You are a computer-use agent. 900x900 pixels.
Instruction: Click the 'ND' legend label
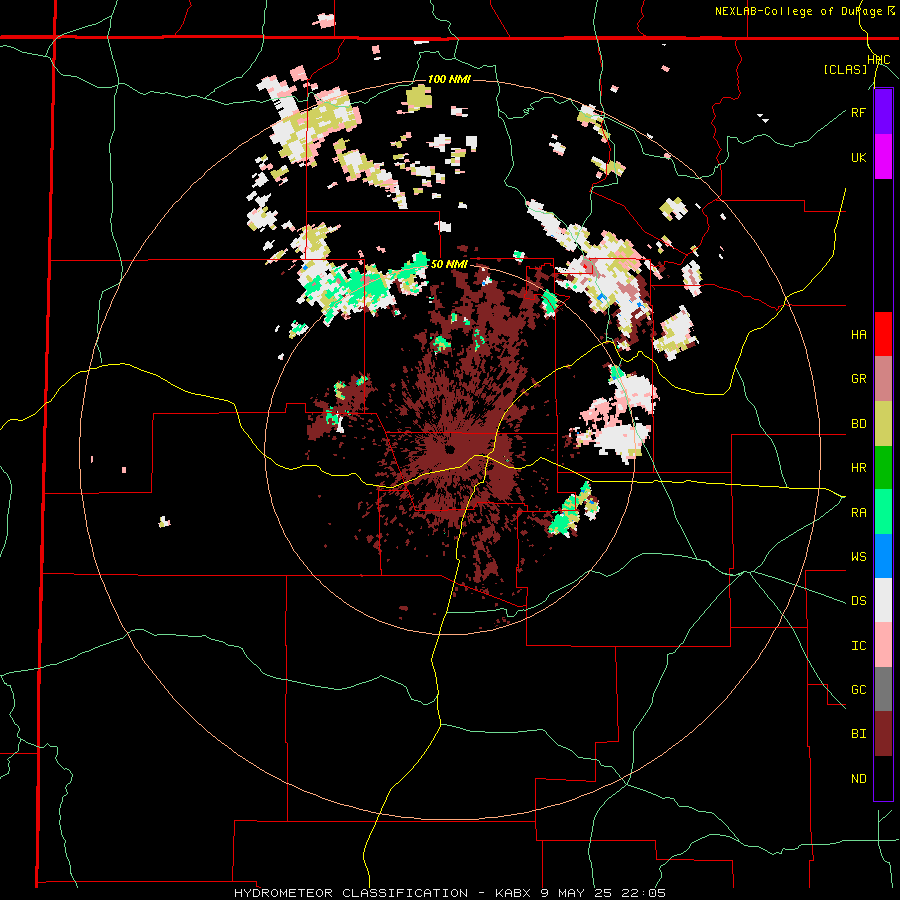[858, 779]
